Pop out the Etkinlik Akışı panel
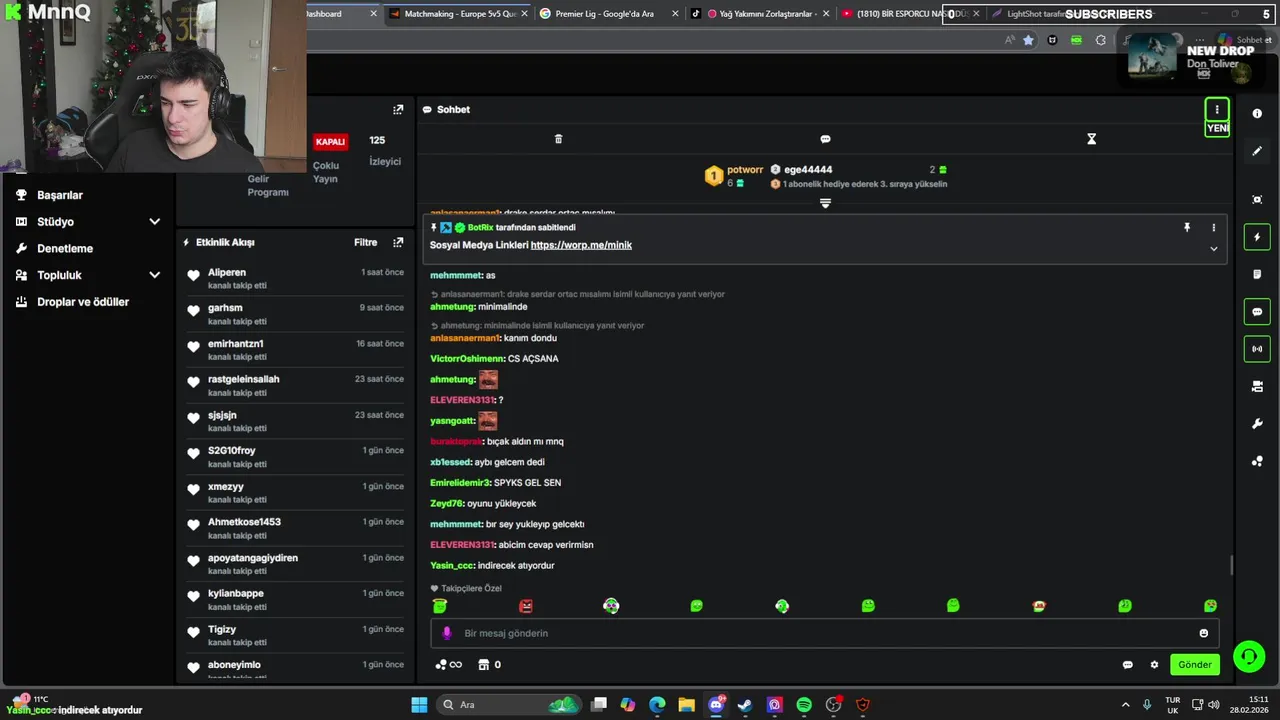Viewport: 1280px width, 720px height. pos(398,242)
